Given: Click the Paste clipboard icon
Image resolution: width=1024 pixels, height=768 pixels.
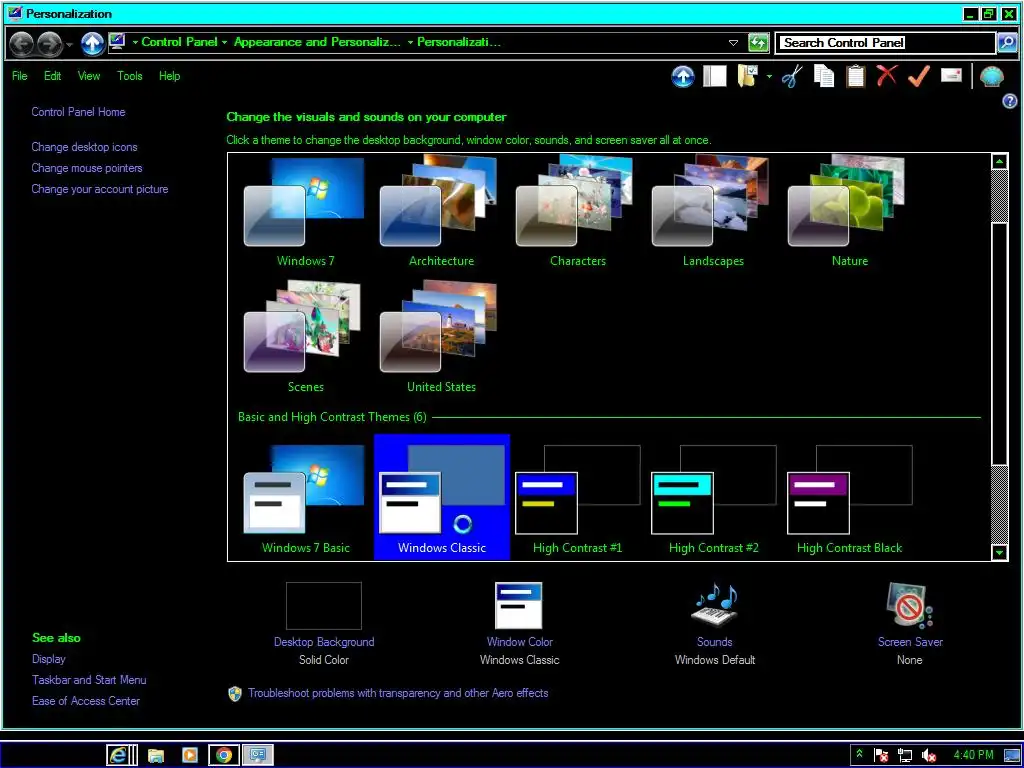Looking at the screenshot, I should pos(856,76).
